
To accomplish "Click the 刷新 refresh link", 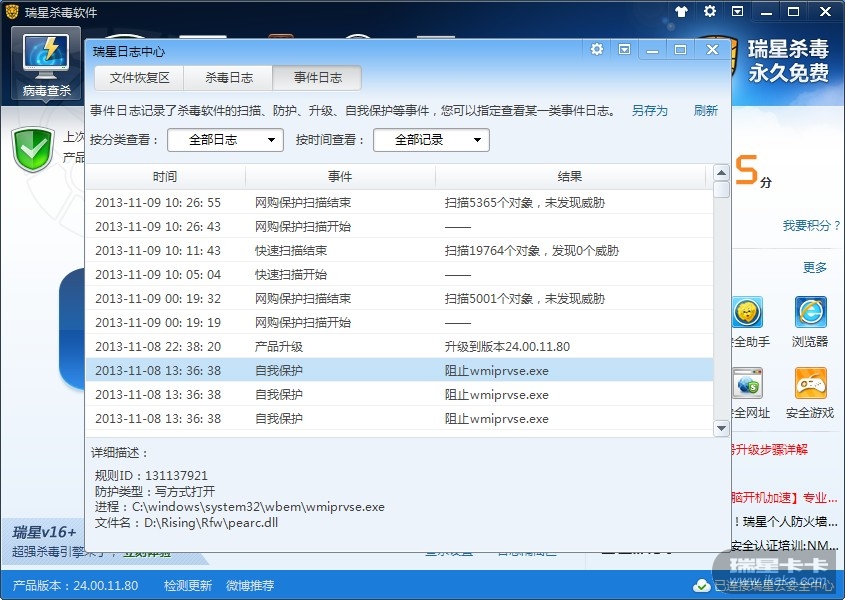I will [x=706, y=111].
